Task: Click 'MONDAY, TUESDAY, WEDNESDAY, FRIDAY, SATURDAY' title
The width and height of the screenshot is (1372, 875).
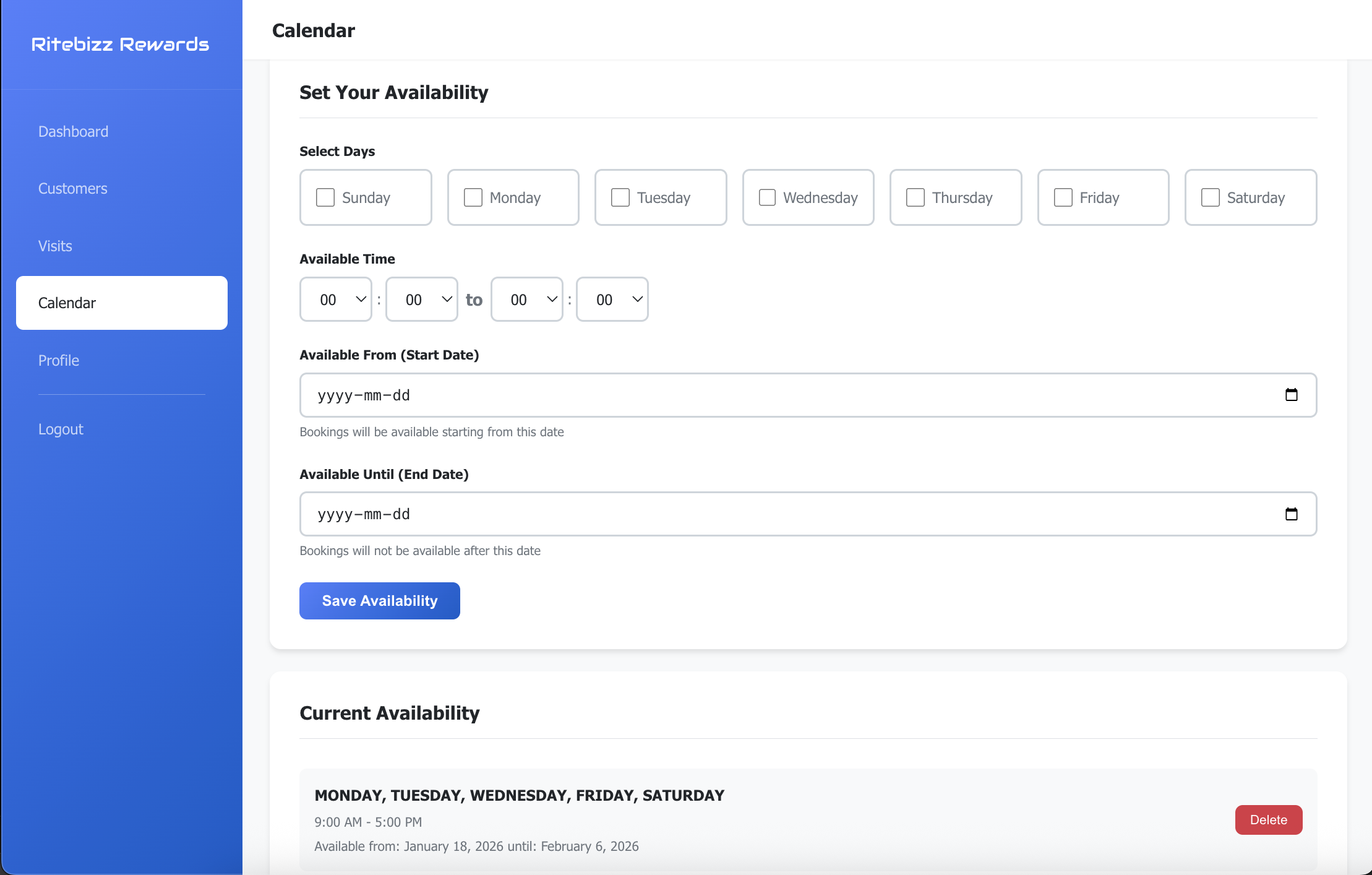Action: tap(520, 796)
